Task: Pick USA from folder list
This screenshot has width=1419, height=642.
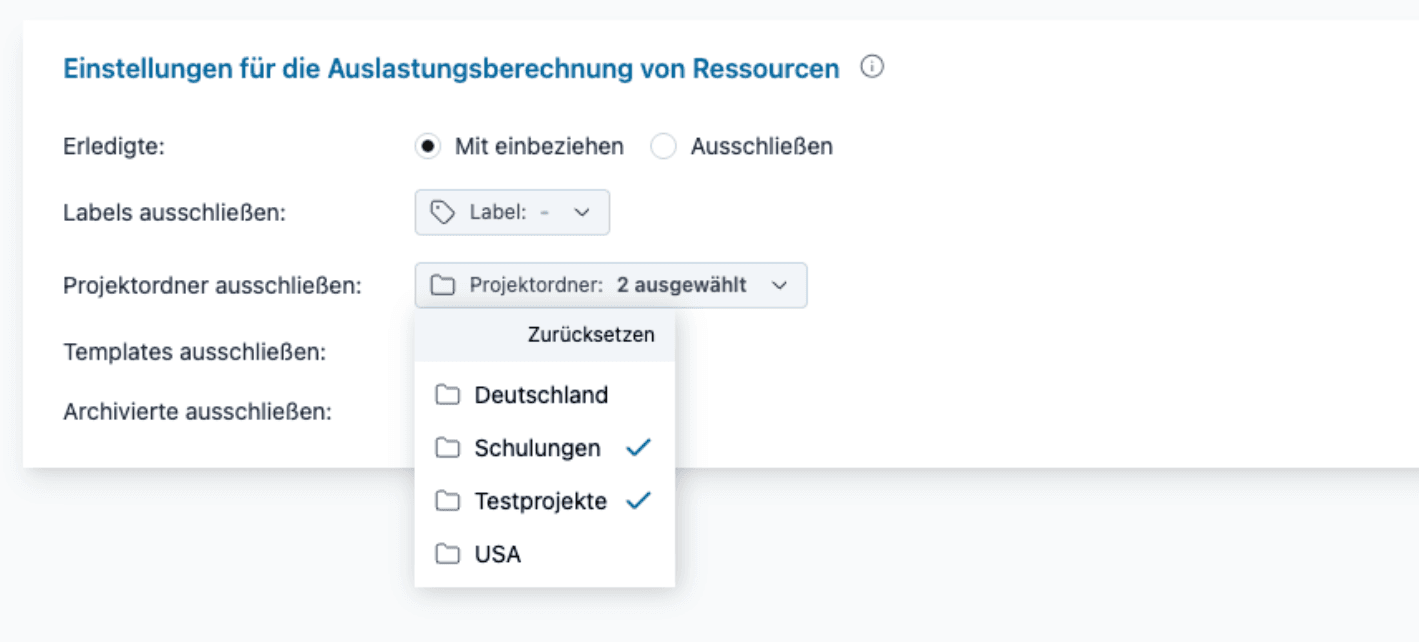Action: [497, 554]
